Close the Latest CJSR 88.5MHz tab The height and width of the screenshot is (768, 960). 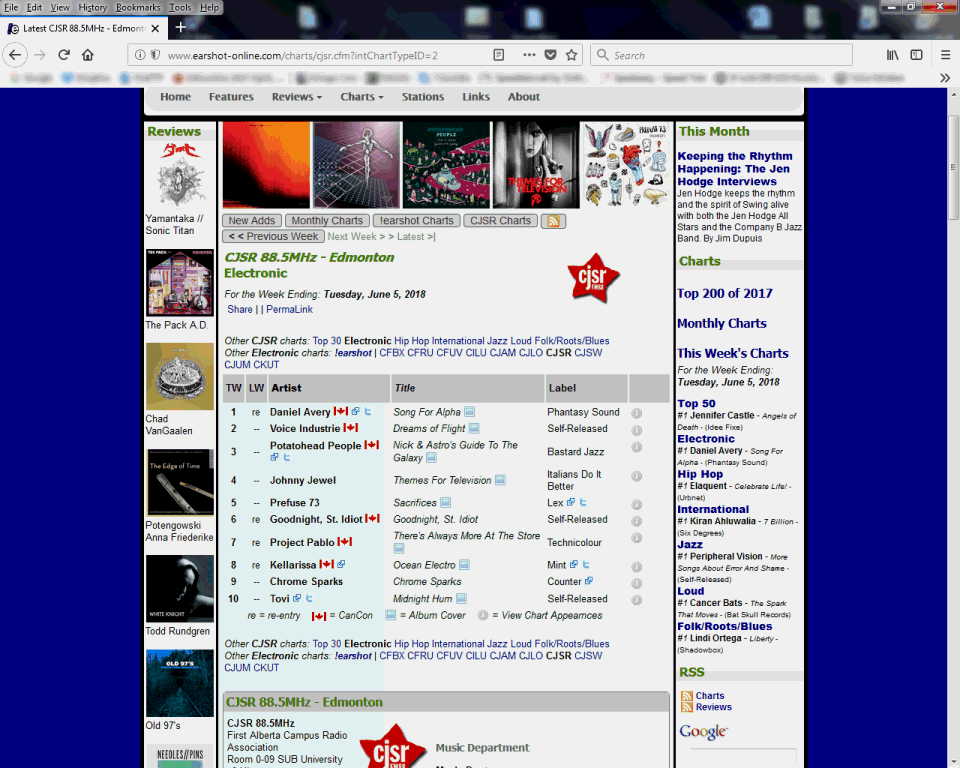click(156, 28)
